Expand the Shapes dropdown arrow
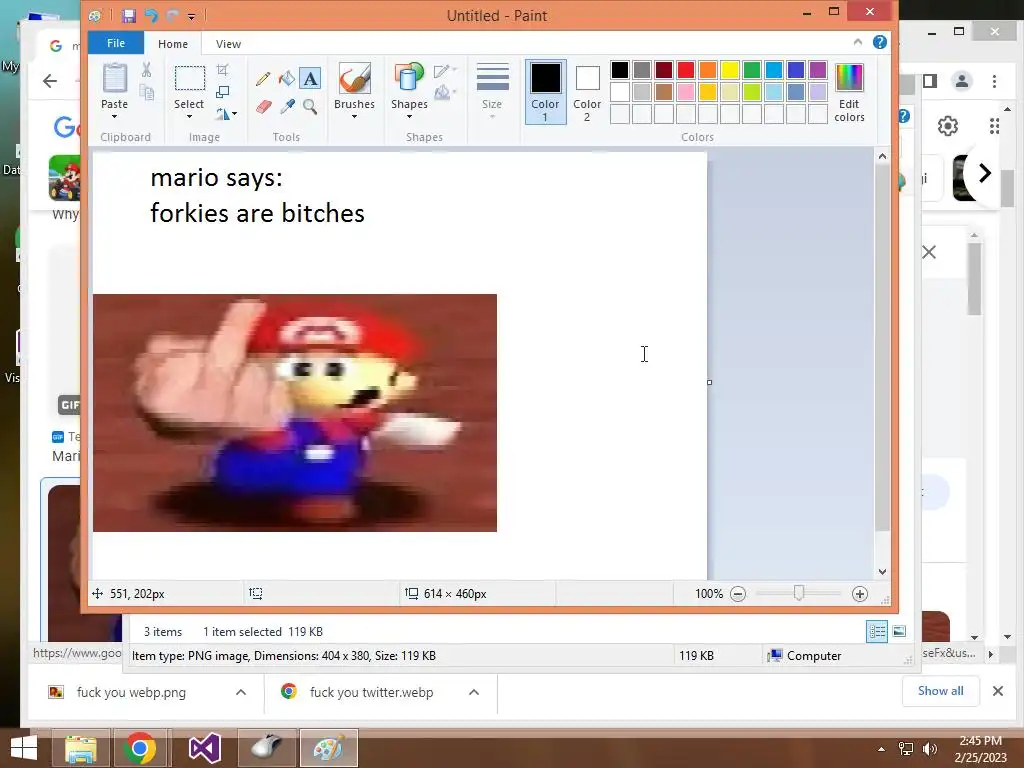The width and height of the screenshot is (1024, 768). [409, 117]
